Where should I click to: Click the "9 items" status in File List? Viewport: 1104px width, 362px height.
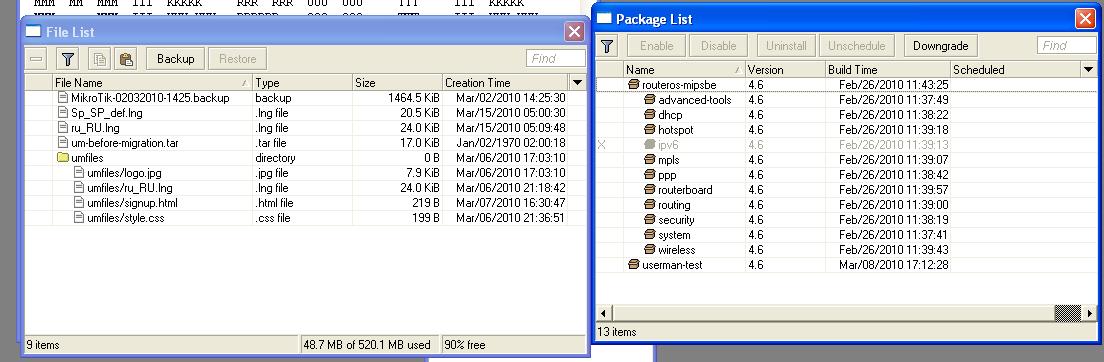[x=43, y=345]
